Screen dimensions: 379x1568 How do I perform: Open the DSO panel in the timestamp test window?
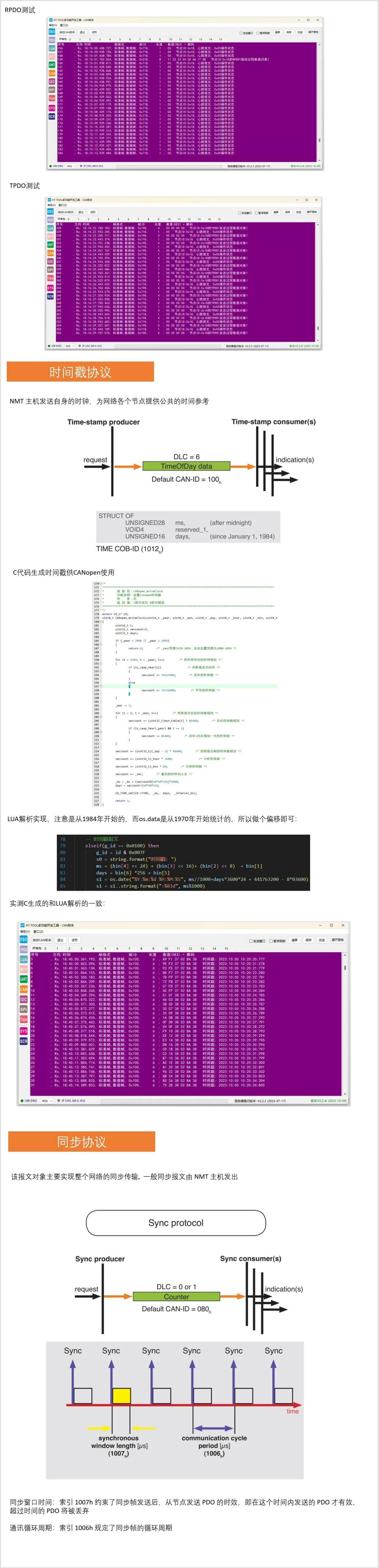[x=23, y=939]
